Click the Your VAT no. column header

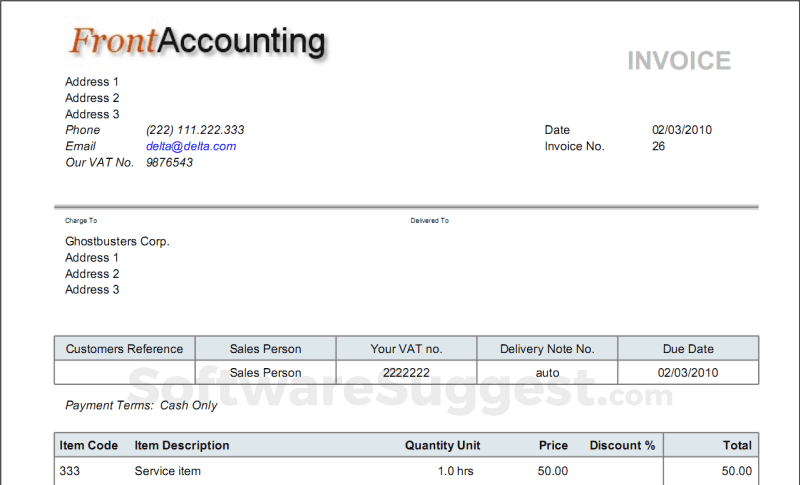point(406,349)
